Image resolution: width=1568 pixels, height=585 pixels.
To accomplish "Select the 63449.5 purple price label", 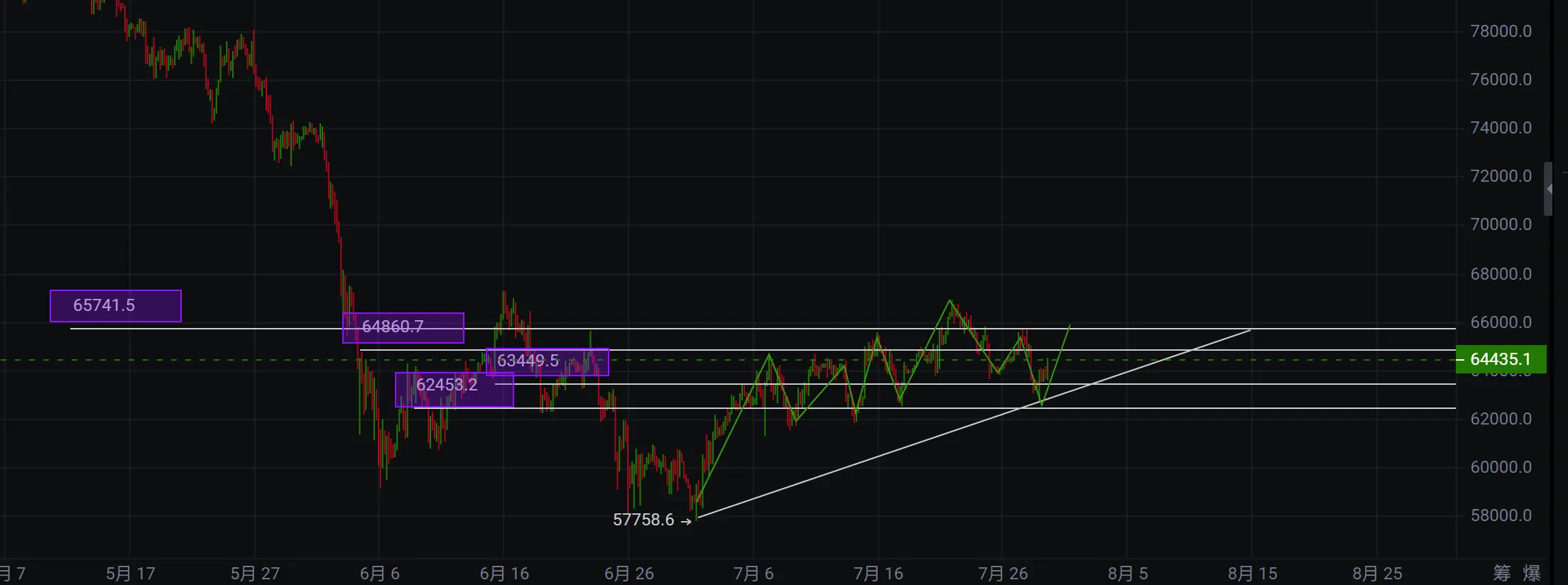I will click(x=548, y=362).
